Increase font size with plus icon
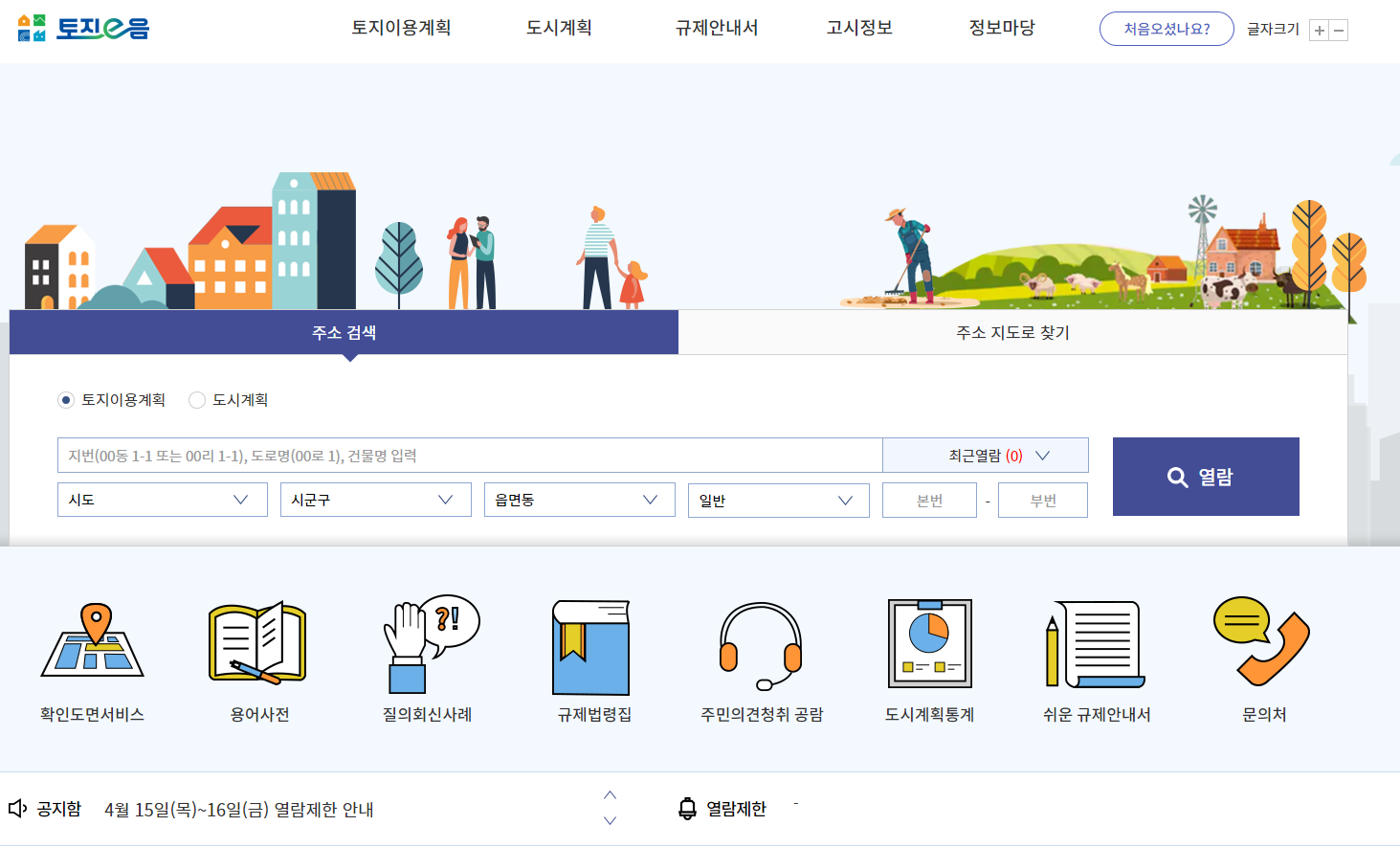 (x=1320, y=31)
